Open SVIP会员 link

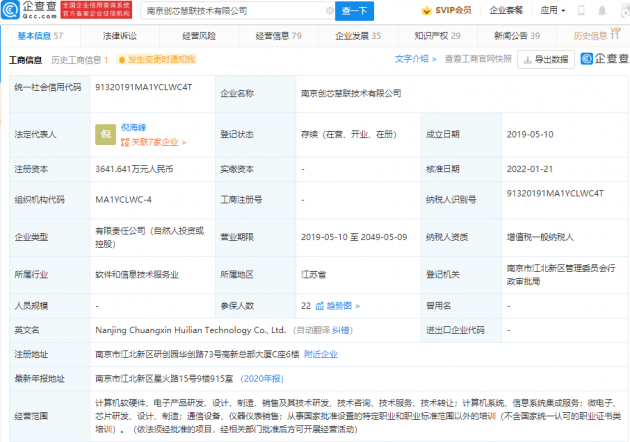tap(453, 10)
